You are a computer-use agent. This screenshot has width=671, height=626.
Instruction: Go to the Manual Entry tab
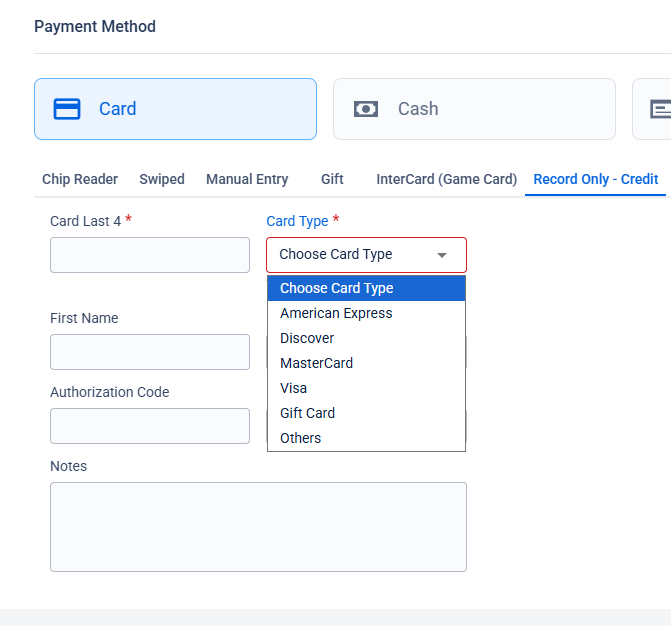247,179
